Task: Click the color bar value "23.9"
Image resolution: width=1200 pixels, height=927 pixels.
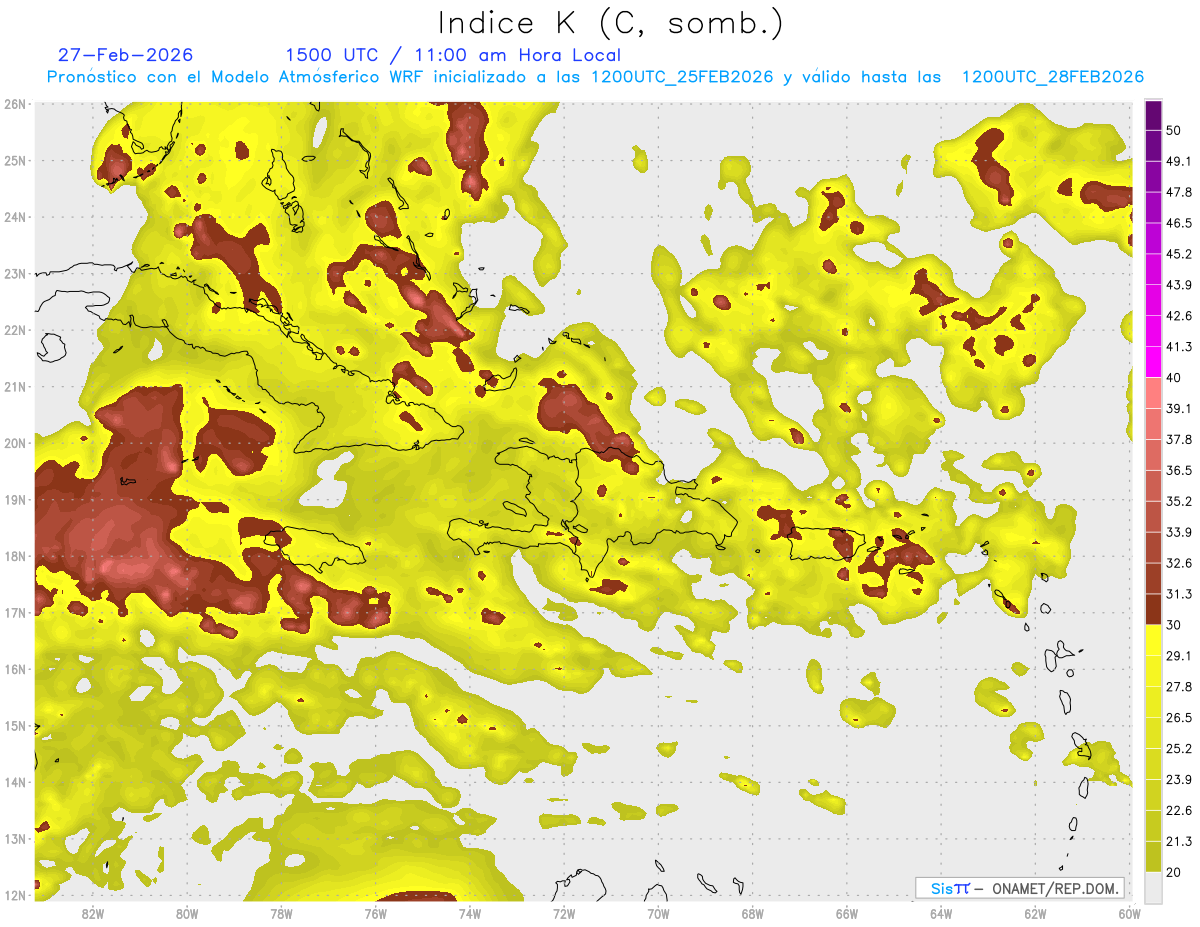Action: [1179, 780]
